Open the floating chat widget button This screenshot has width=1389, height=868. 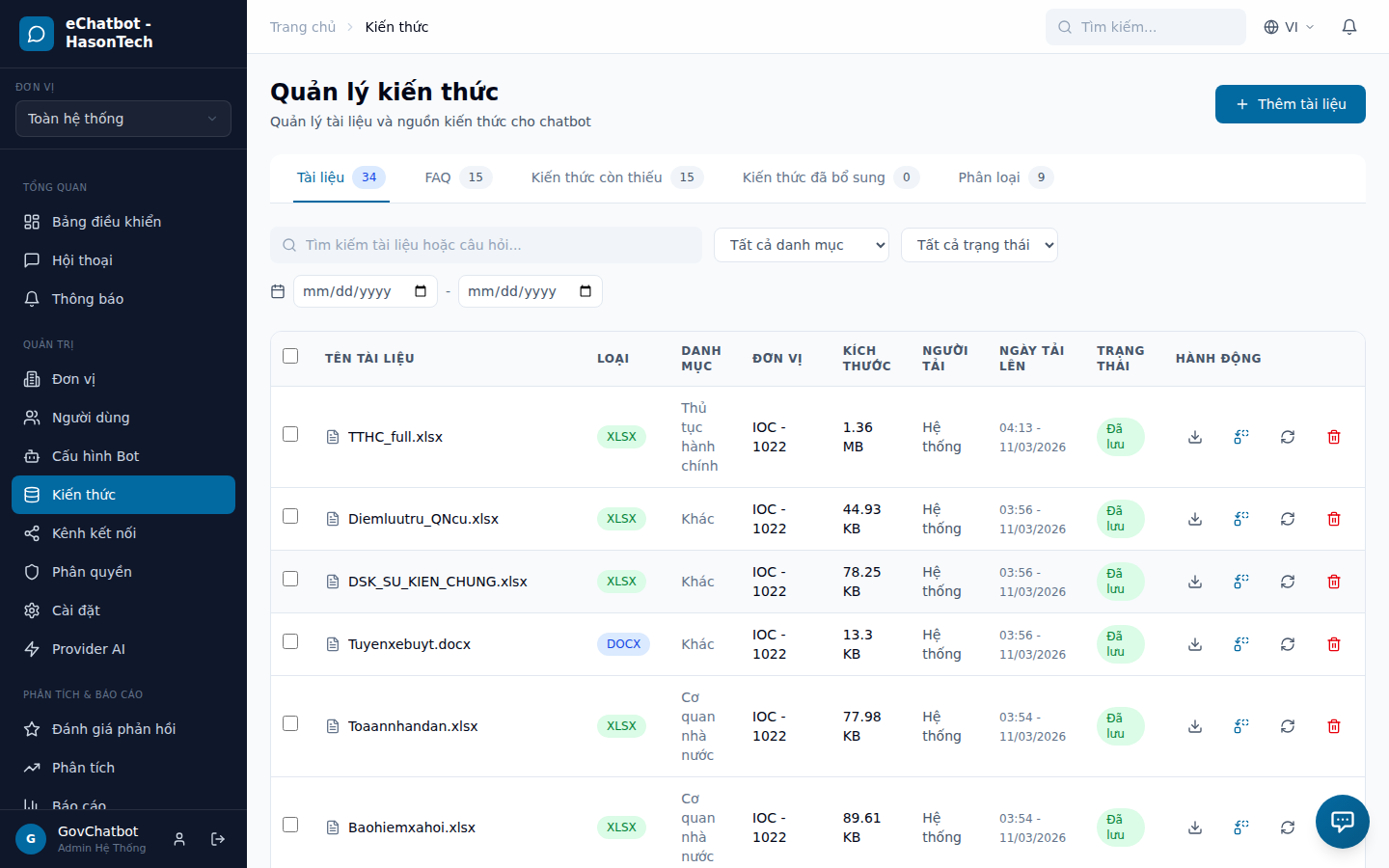[x=1342, y=821]
